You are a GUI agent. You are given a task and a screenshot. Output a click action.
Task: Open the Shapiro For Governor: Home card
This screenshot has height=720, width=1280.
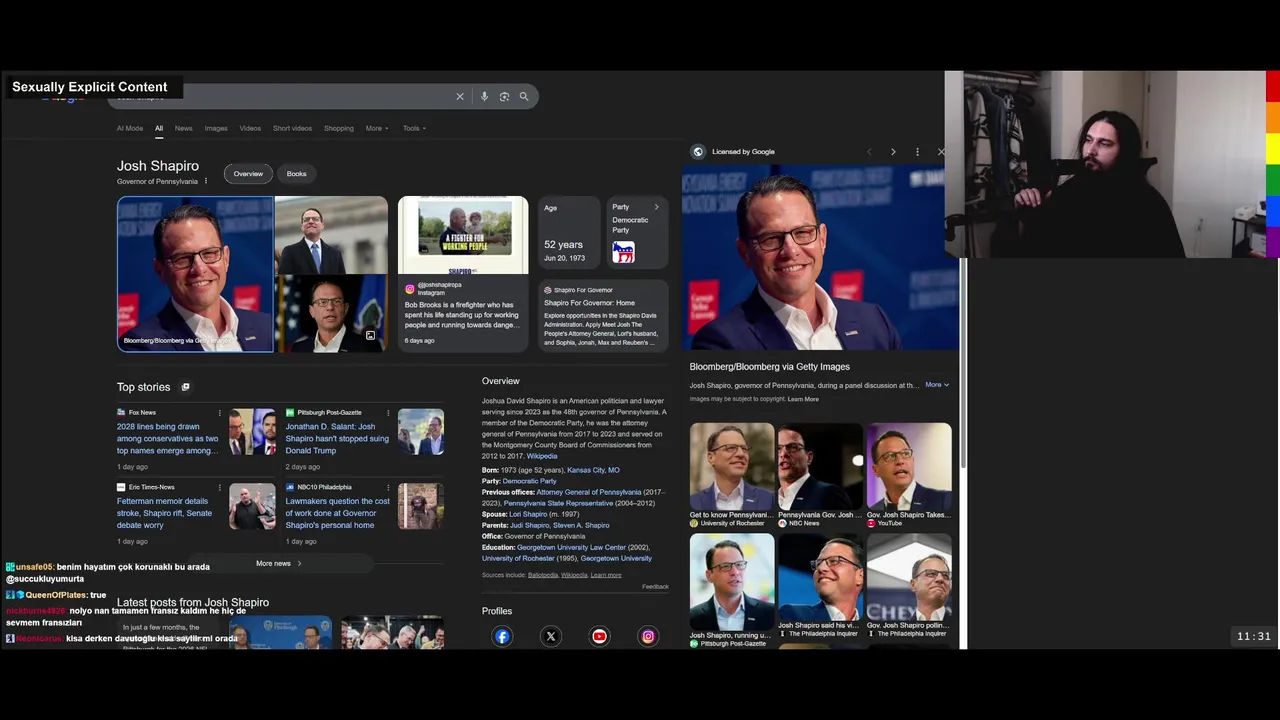pos(603,314)
